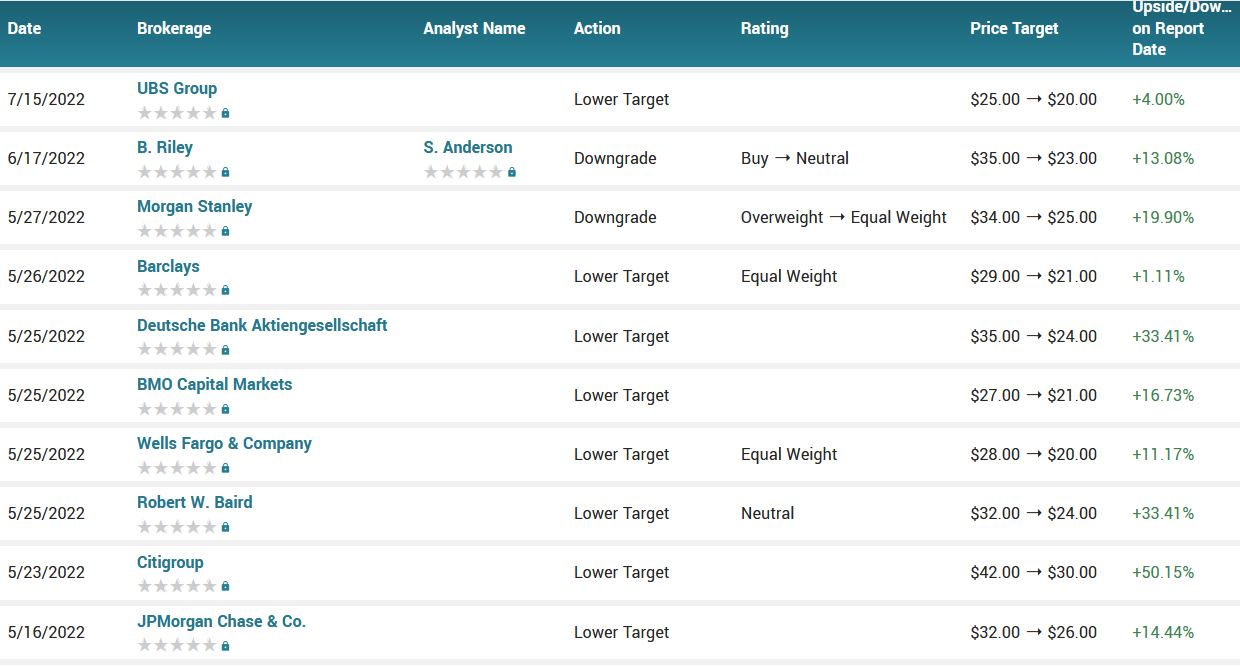Click the $35.00 → $23.00 price target

pos(1034,158)
